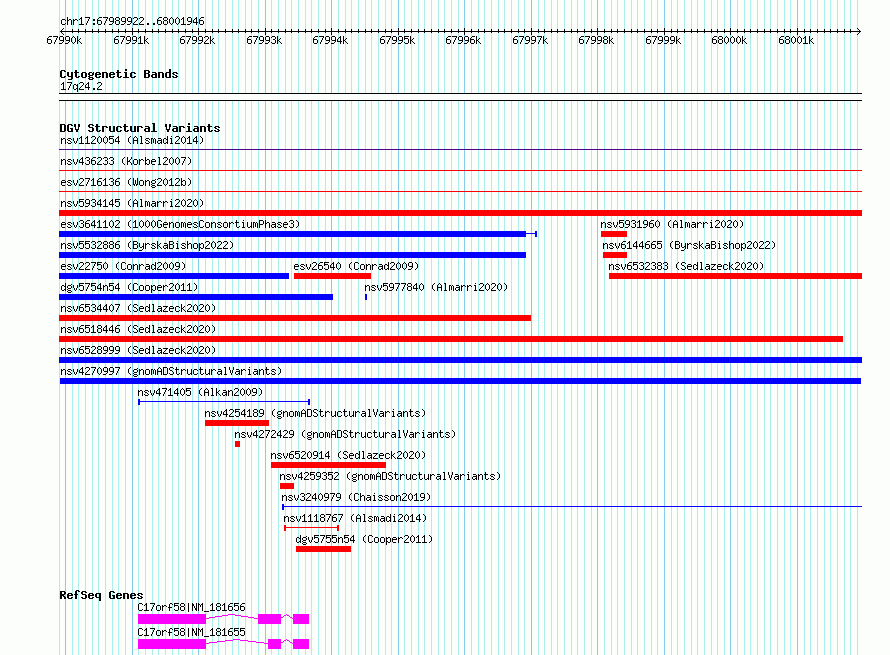Click the nsv6520914 (Sedlazeck2020) red bar
The height and width of the screenshot is (655, 890).
tap(328, 465)
